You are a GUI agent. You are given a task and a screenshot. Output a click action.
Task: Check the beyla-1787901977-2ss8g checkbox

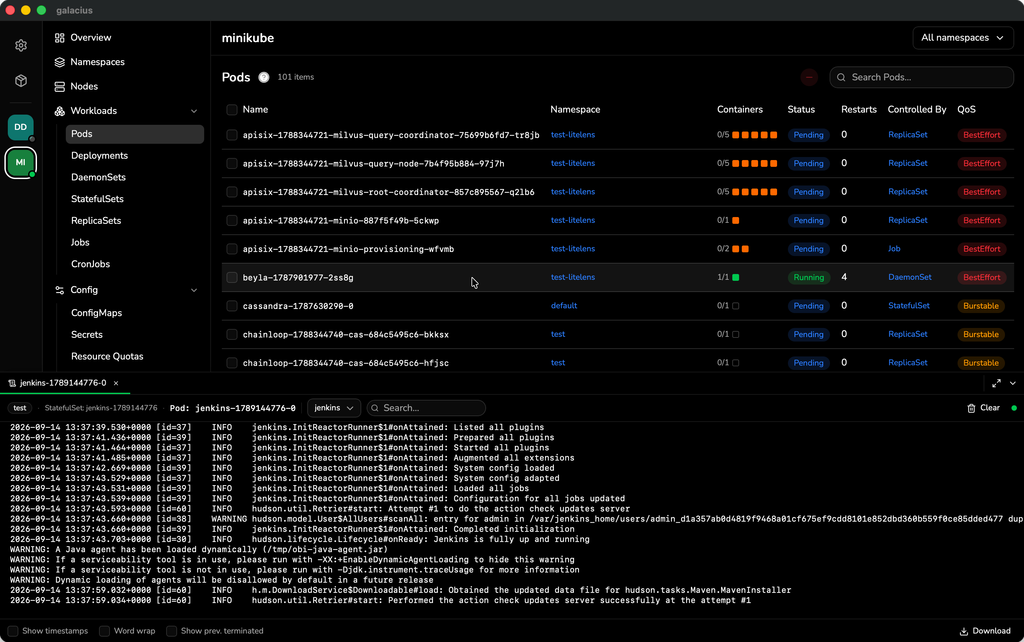pyautogui.click(x=232, y=278)
